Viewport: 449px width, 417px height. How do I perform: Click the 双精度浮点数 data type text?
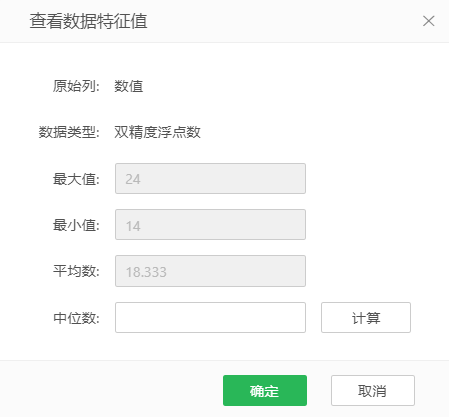[157, 132]
